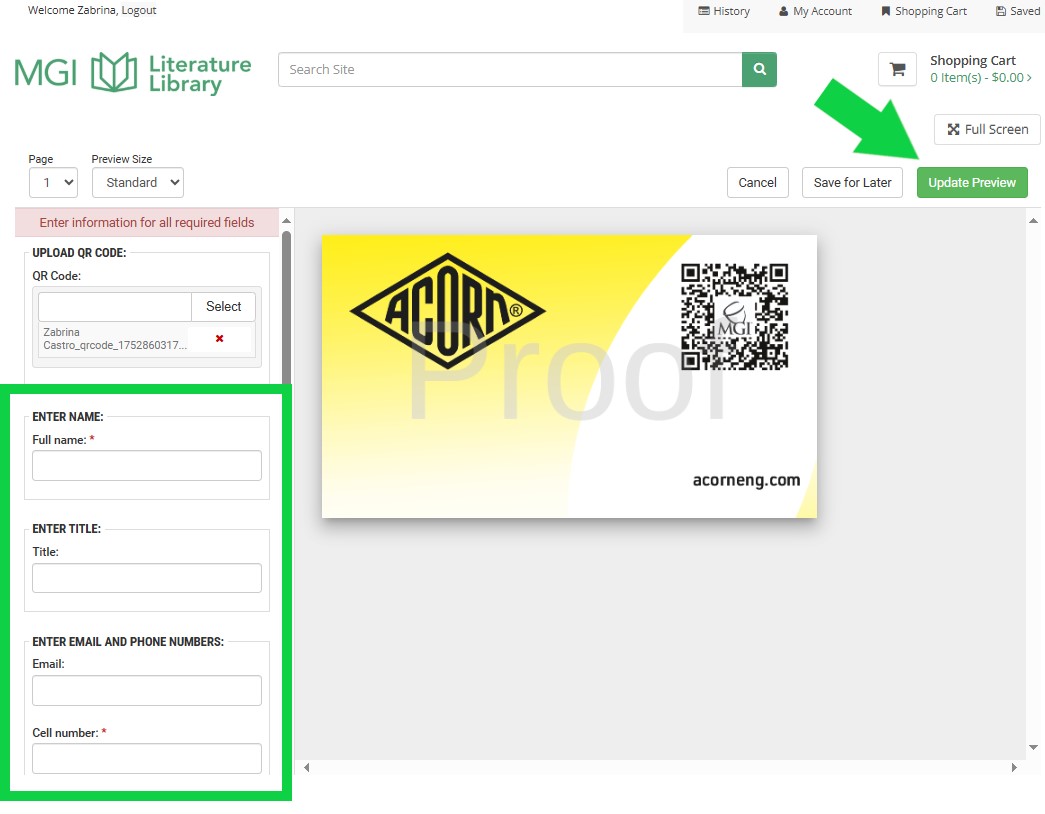Click preview horizontal scroll right arrow

pyautogui.click(x=1014, y=767)
